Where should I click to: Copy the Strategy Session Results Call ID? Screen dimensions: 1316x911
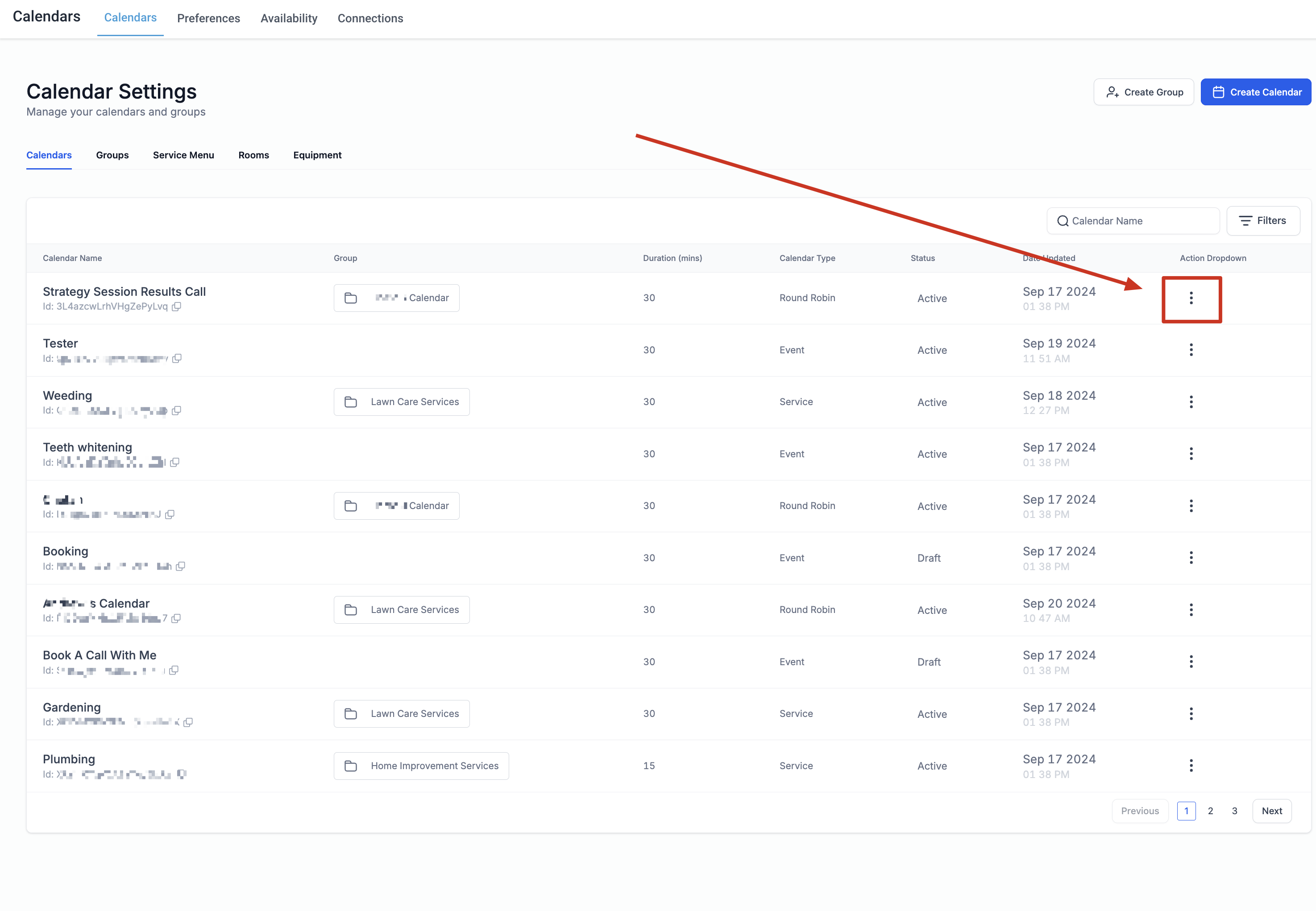[176, 306]
